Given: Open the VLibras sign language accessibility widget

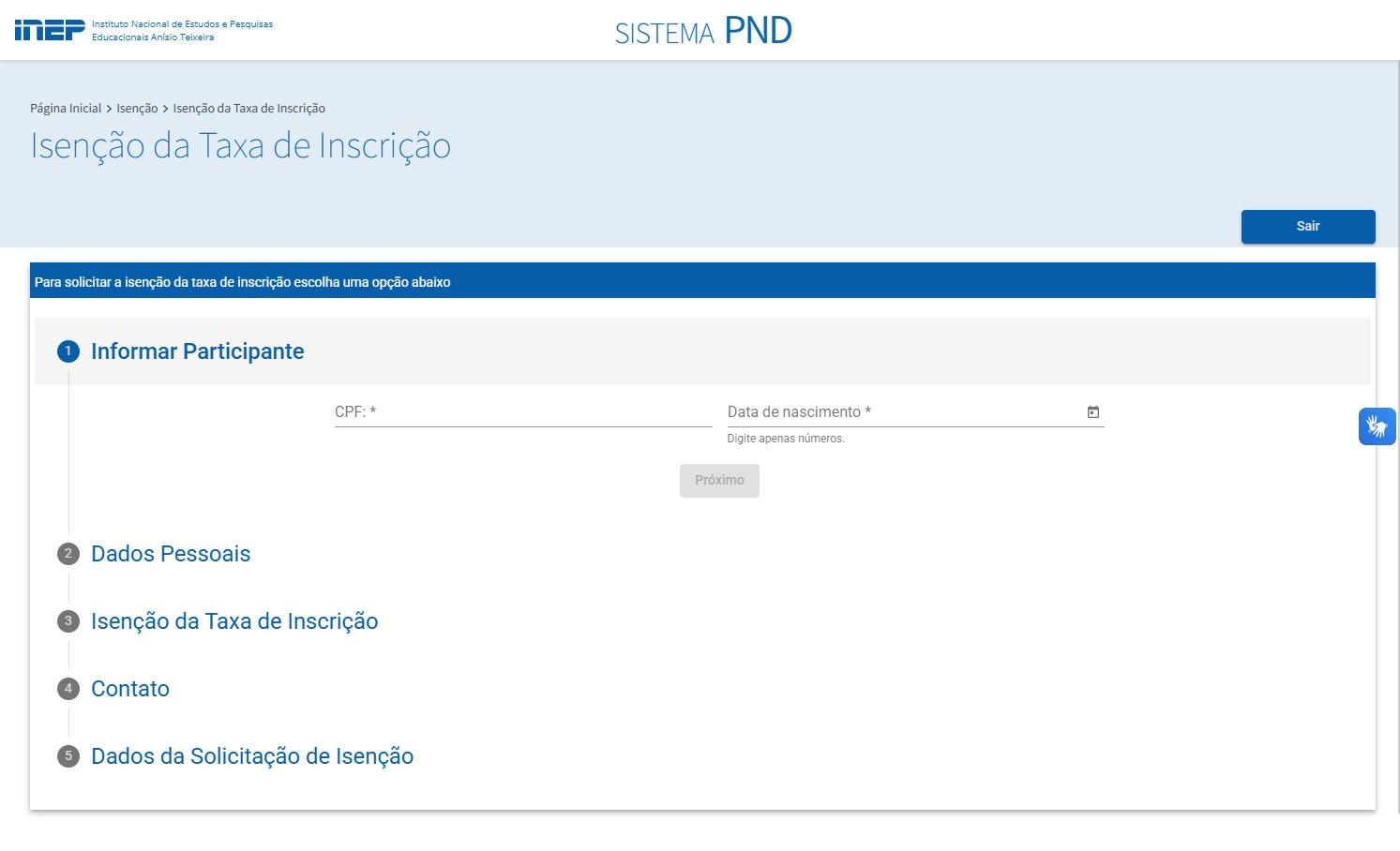Looking at the screenshot, I should [1377, 426].
